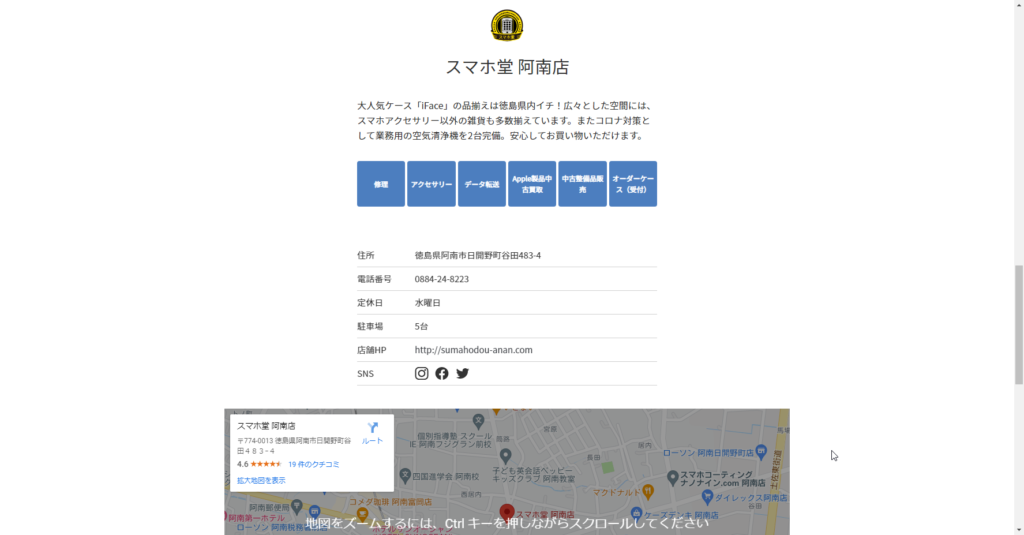The image size is (1024, 535).
Task: Click the 中古整備品販売 button
Action: pyautogui.click(x=583, y=184)
